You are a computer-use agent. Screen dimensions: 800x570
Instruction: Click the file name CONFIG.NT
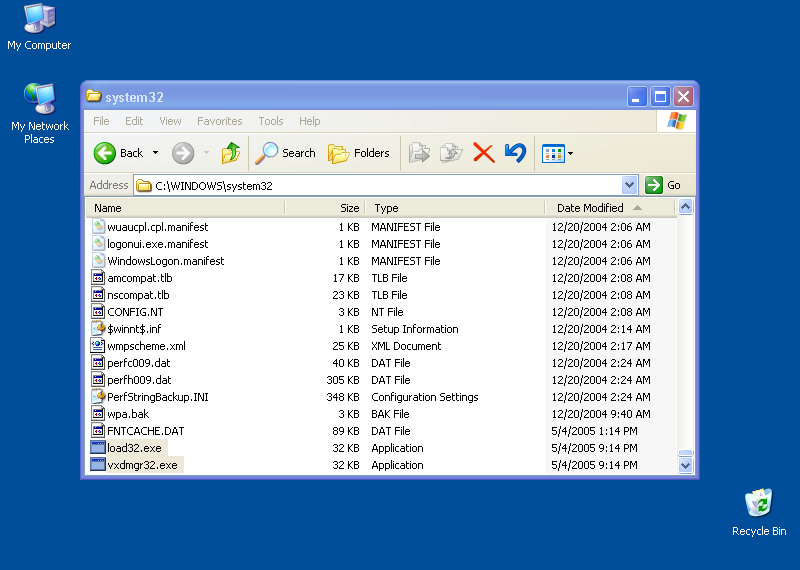(135, 312)
